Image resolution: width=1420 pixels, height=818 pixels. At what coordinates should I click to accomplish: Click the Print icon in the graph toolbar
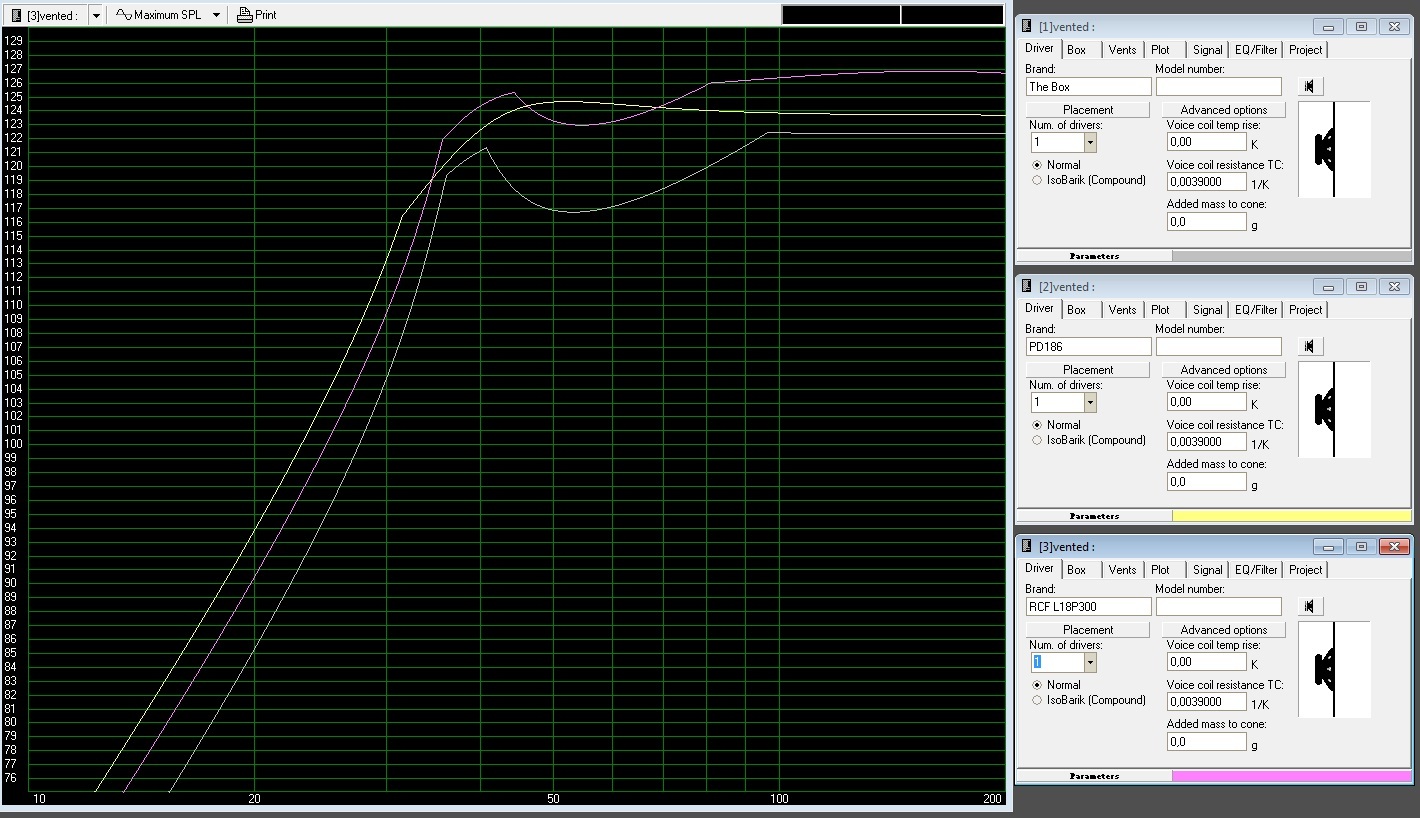coord(244,15)
